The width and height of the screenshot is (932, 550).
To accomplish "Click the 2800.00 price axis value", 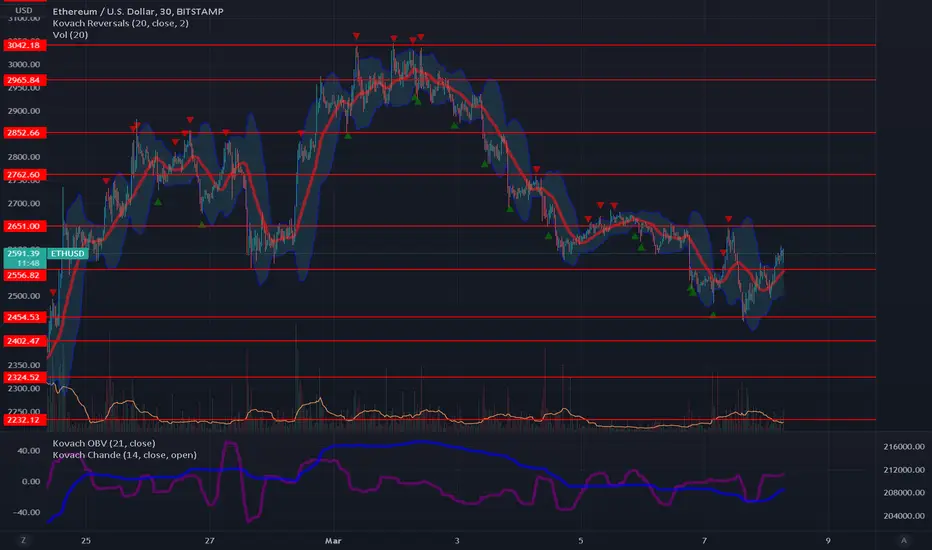I will pos(24,158).
